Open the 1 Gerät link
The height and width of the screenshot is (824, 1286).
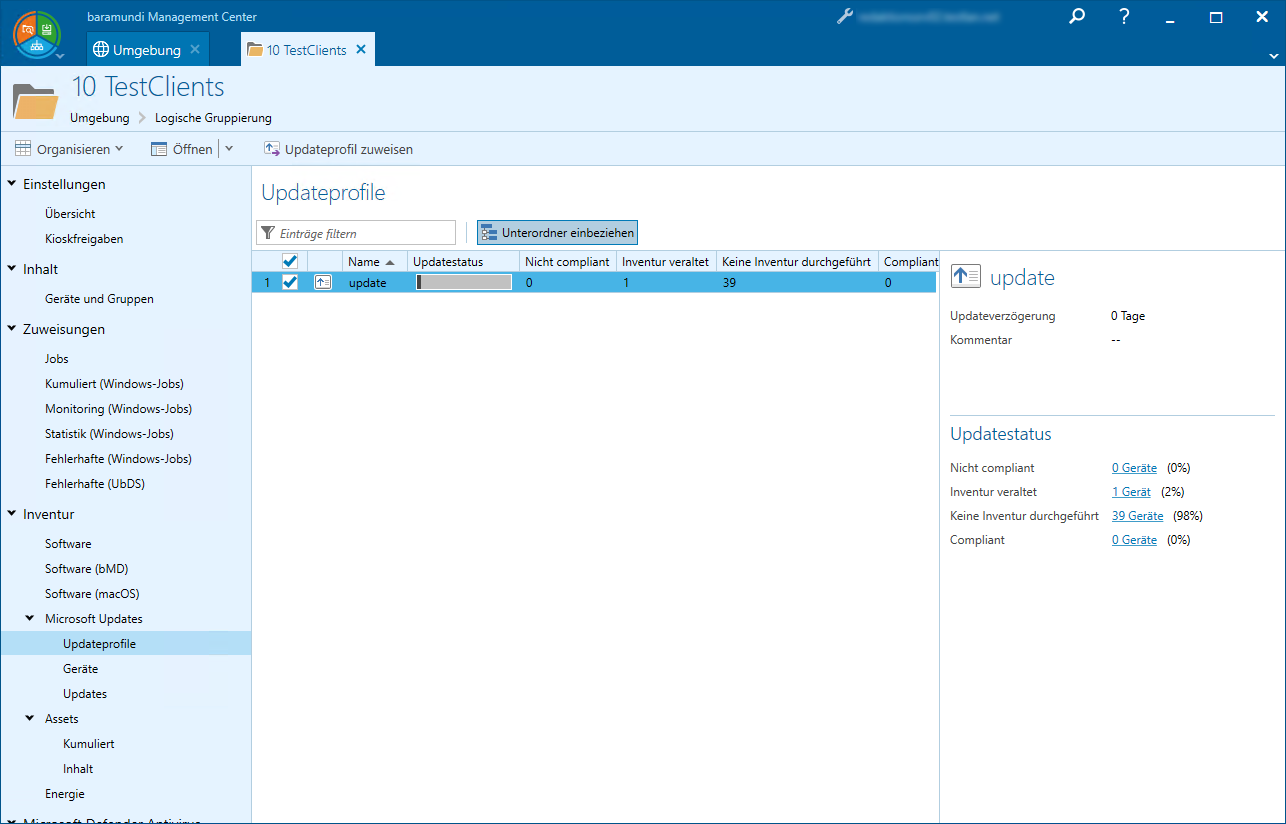point(1131,492)
